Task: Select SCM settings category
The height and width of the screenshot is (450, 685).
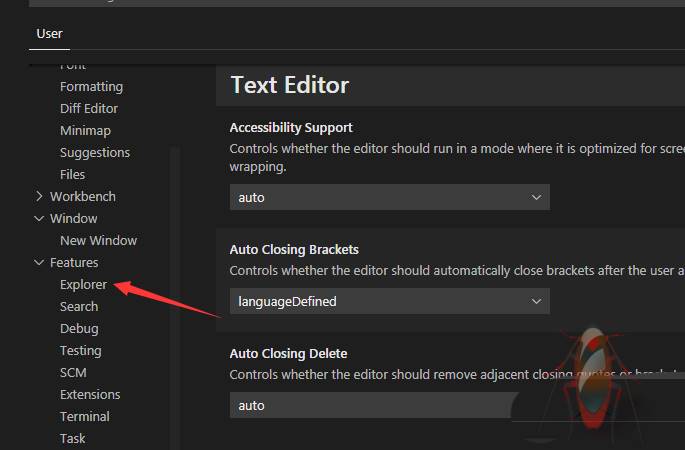Action: 73,373
